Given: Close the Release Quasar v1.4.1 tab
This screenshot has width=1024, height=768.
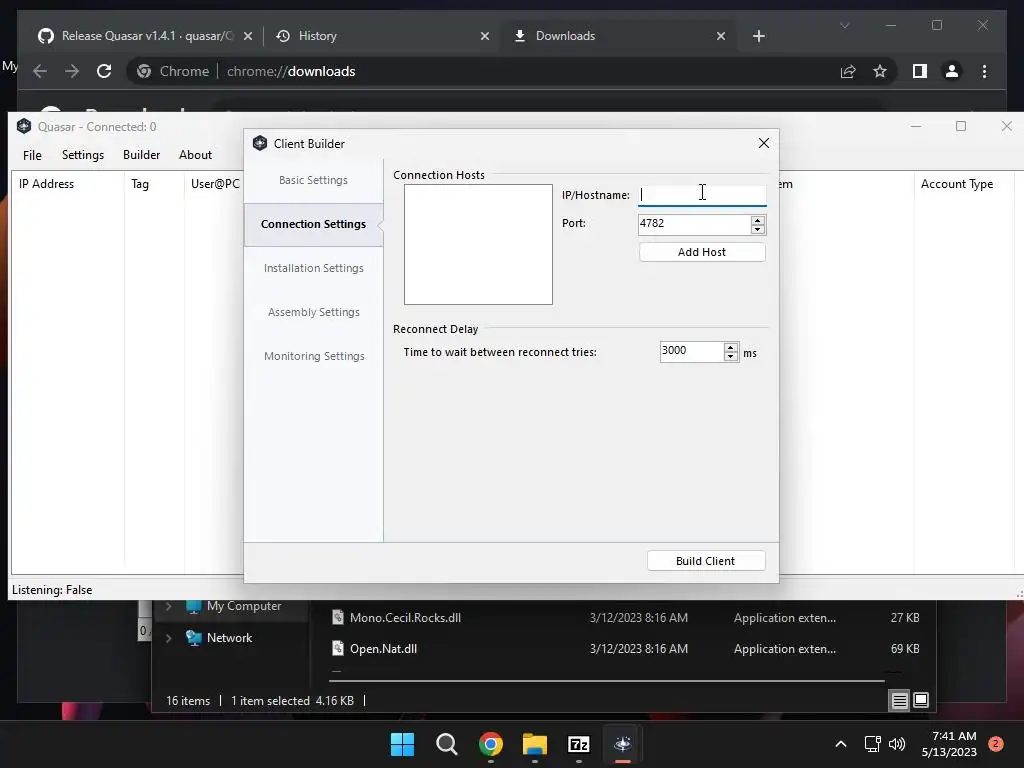Looking at the screenshot, I should click(x=248, y=36).
